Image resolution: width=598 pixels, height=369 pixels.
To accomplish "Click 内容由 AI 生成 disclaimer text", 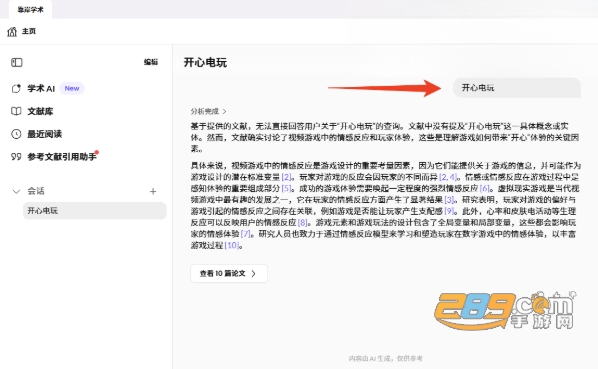I will [x=386, y=358].
